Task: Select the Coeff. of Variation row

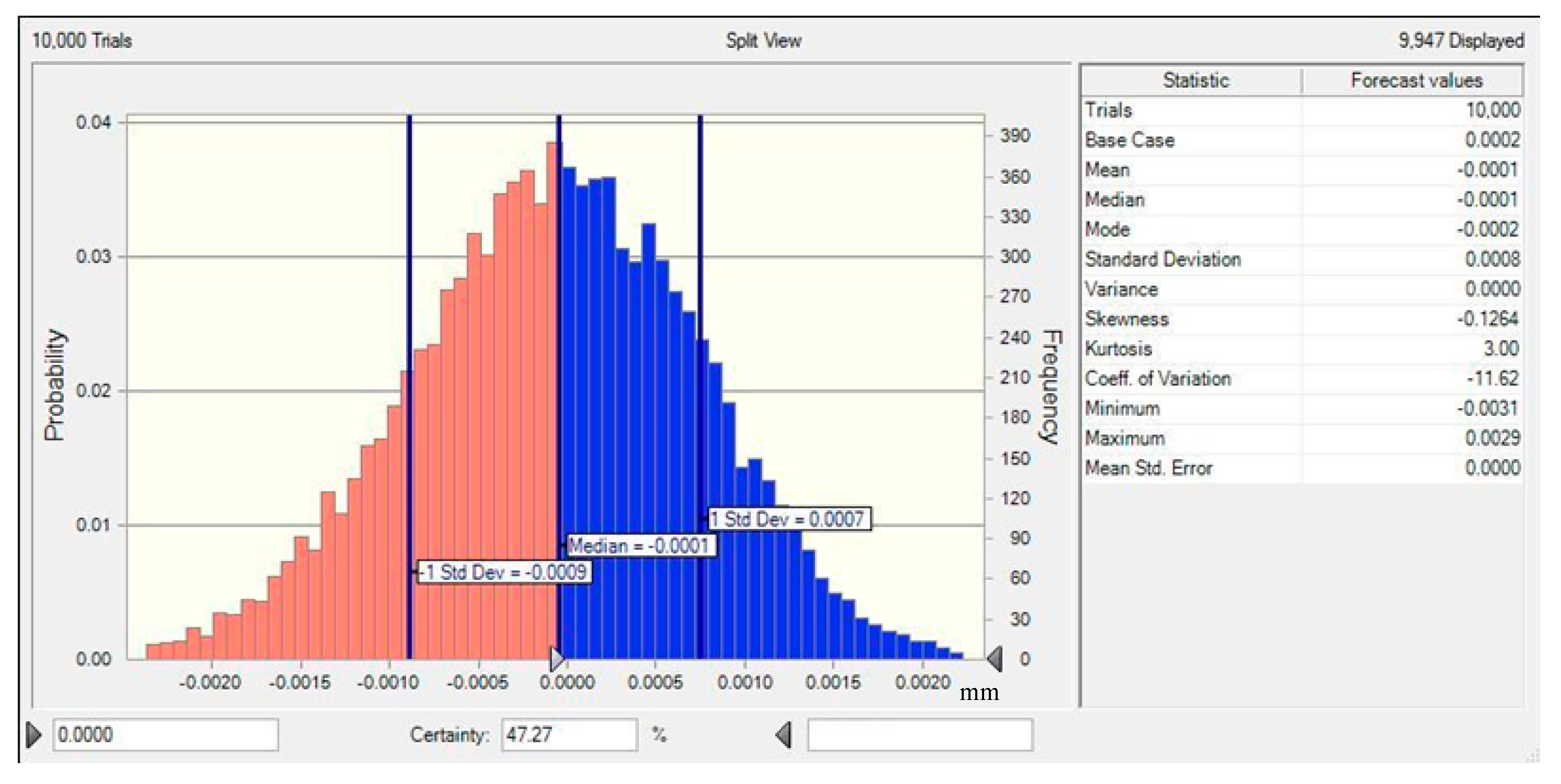Action: point(1302,378)
